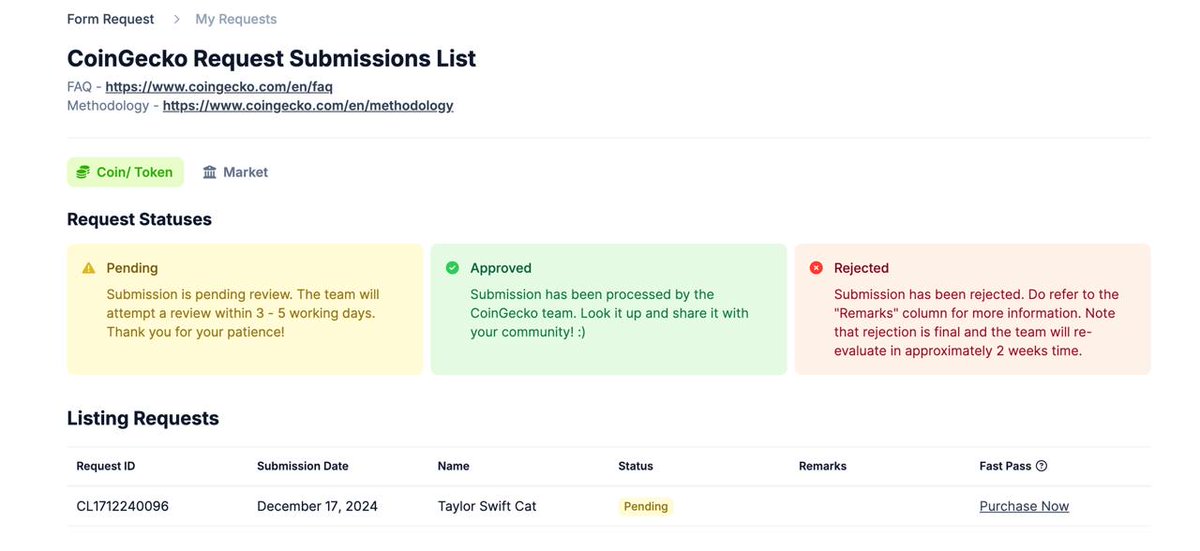The width and height of the screenshot is (1200, 551).
Task: Click the coin stack icon
Action: point(84,172)
